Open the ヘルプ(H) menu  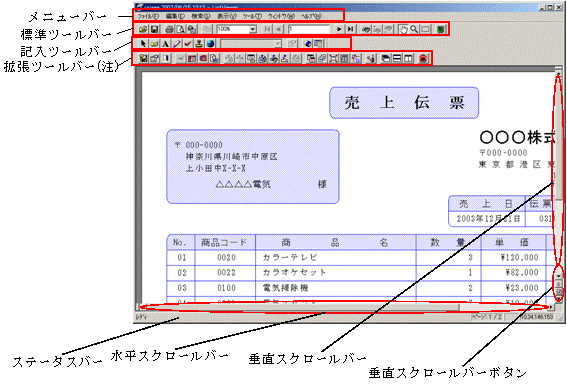pyautogui.click(x=311, y=16)
